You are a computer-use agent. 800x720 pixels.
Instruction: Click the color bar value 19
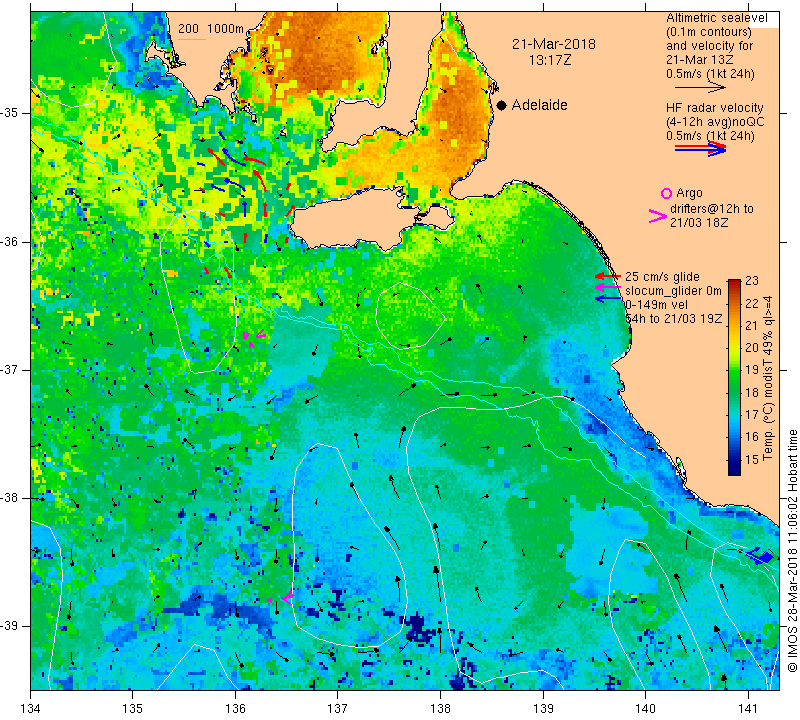752,369
